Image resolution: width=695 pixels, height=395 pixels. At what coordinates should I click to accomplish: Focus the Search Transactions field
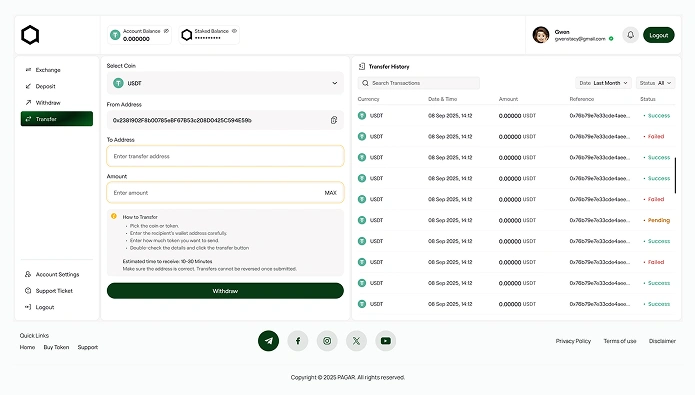[419, 83]
